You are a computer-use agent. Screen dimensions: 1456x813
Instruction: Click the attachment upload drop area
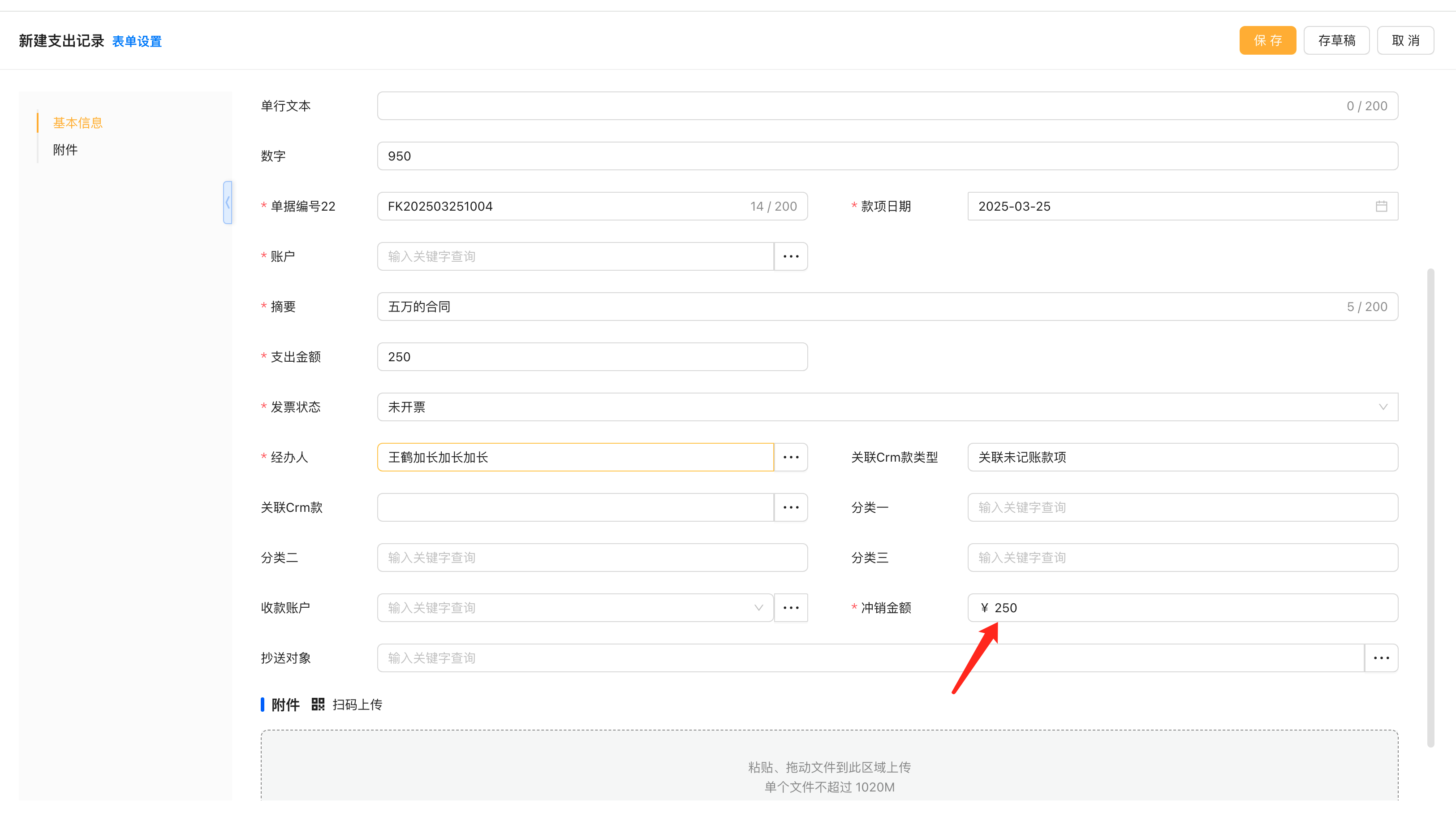click(829, 765)
